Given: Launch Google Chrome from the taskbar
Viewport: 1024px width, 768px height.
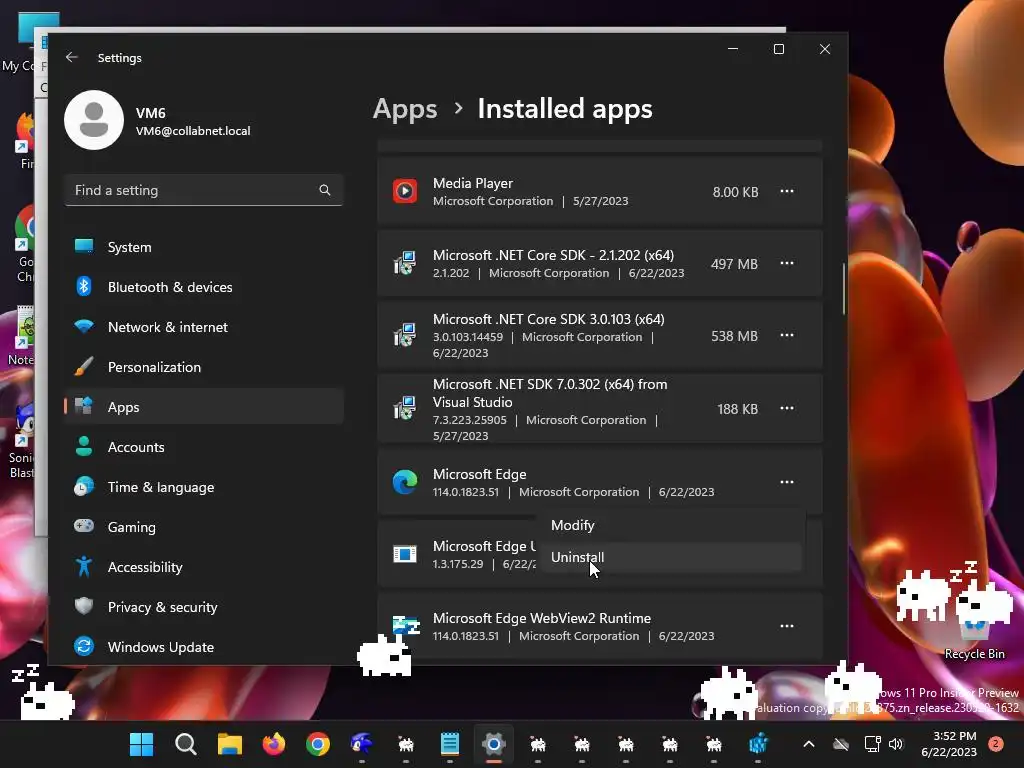Looking at the screenshot, I should click(318, 744).
